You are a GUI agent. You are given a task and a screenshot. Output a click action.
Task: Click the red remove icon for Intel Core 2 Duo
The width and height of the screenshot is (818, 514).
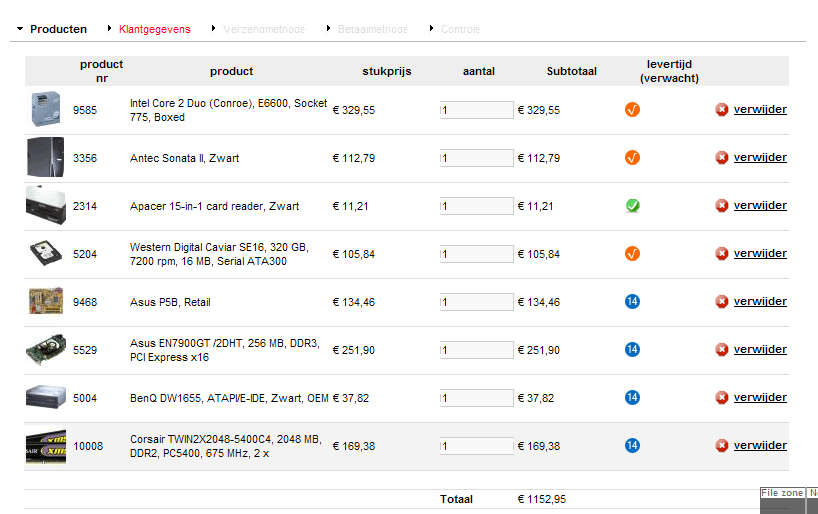click(x=721, y=110)
